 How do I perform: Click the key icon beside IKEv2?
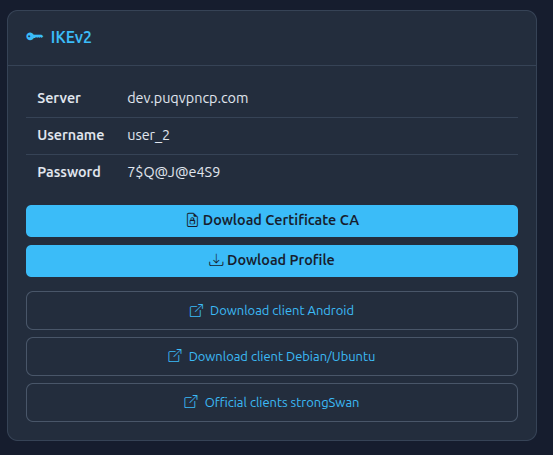click(x=35, y=37)
